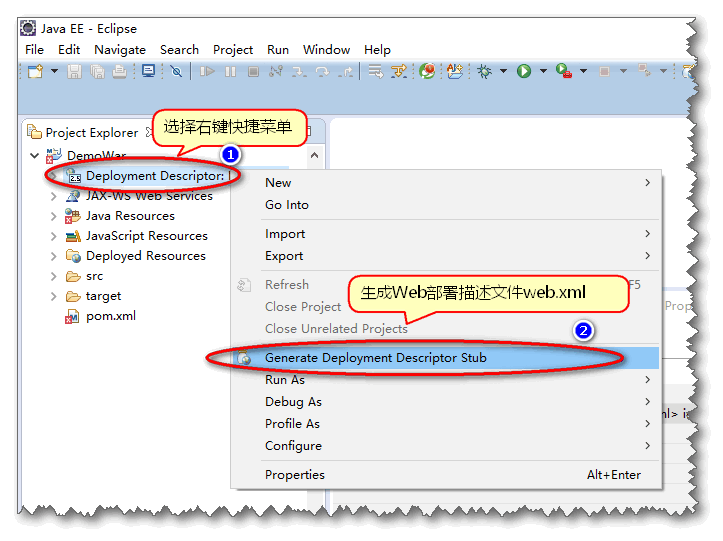Click the Use Step Filters icon
Image resolution: width=723 pixels, height=541 pixels.
point(399,71)
